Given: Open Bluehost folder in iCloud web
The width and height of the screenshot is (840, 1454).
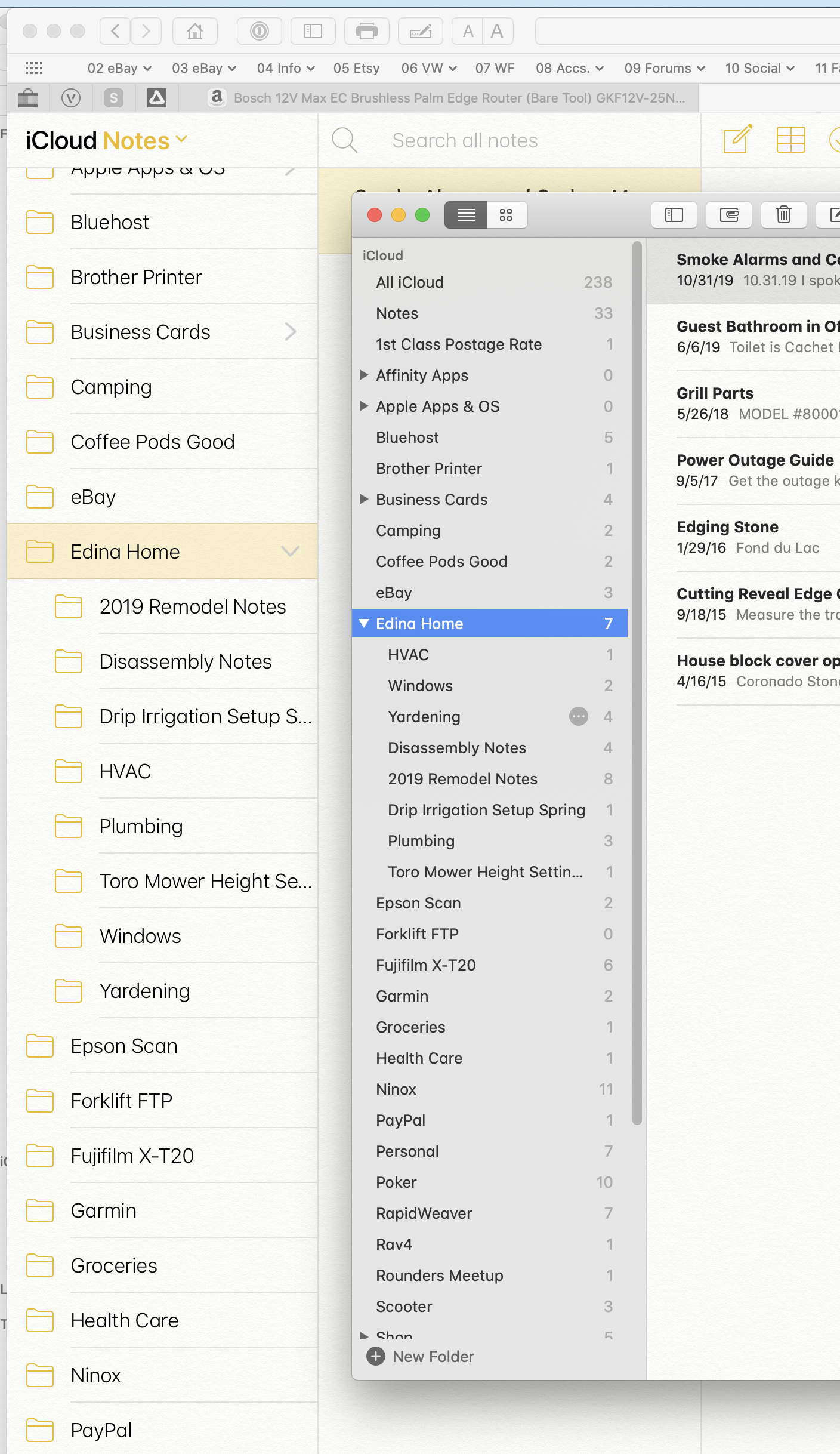Looking at the screenshot, I should [x=162, y=222].
